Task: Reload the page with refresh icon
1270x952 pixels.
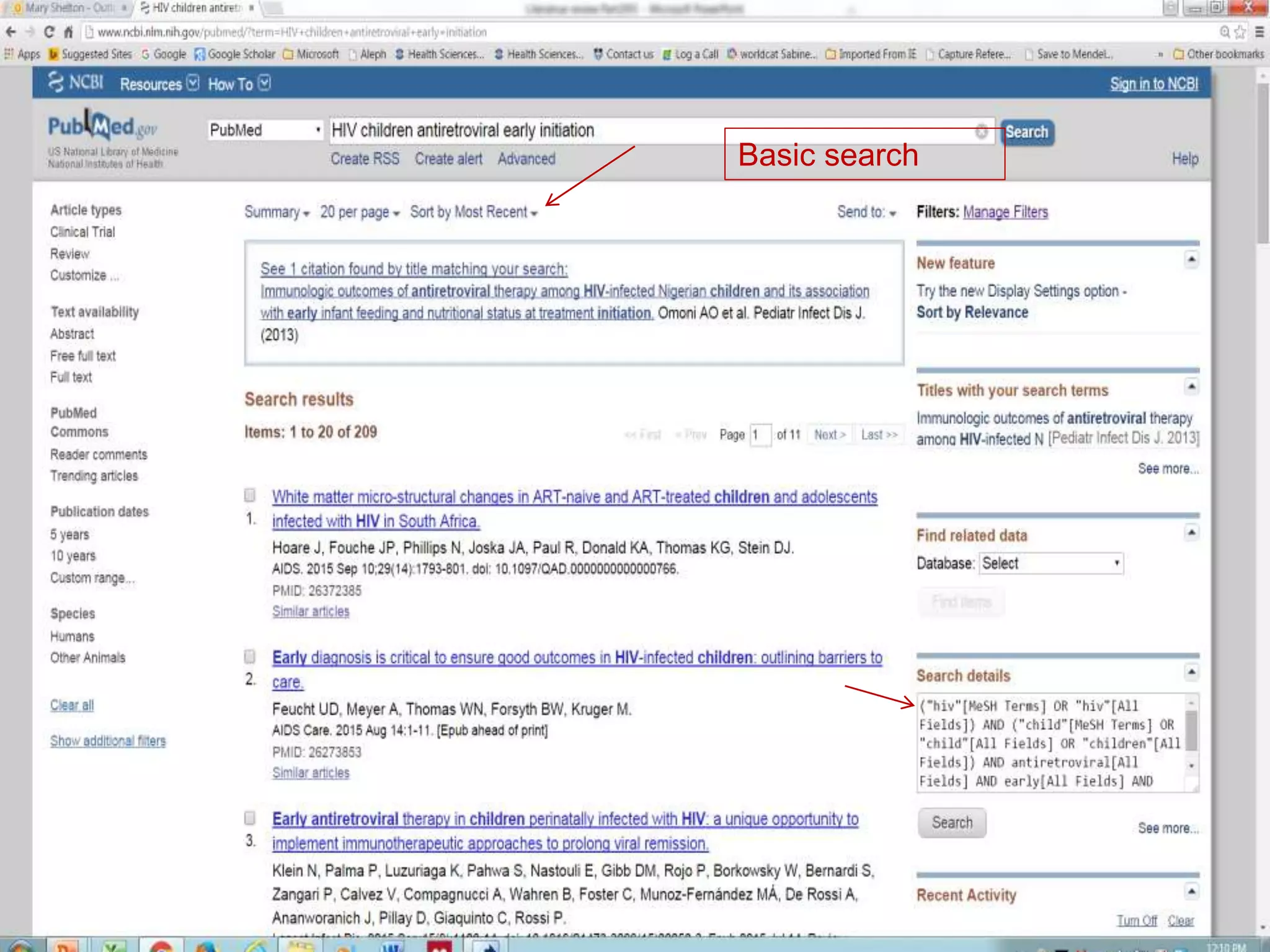Action: pyautogui.click(x=49, y=32)
